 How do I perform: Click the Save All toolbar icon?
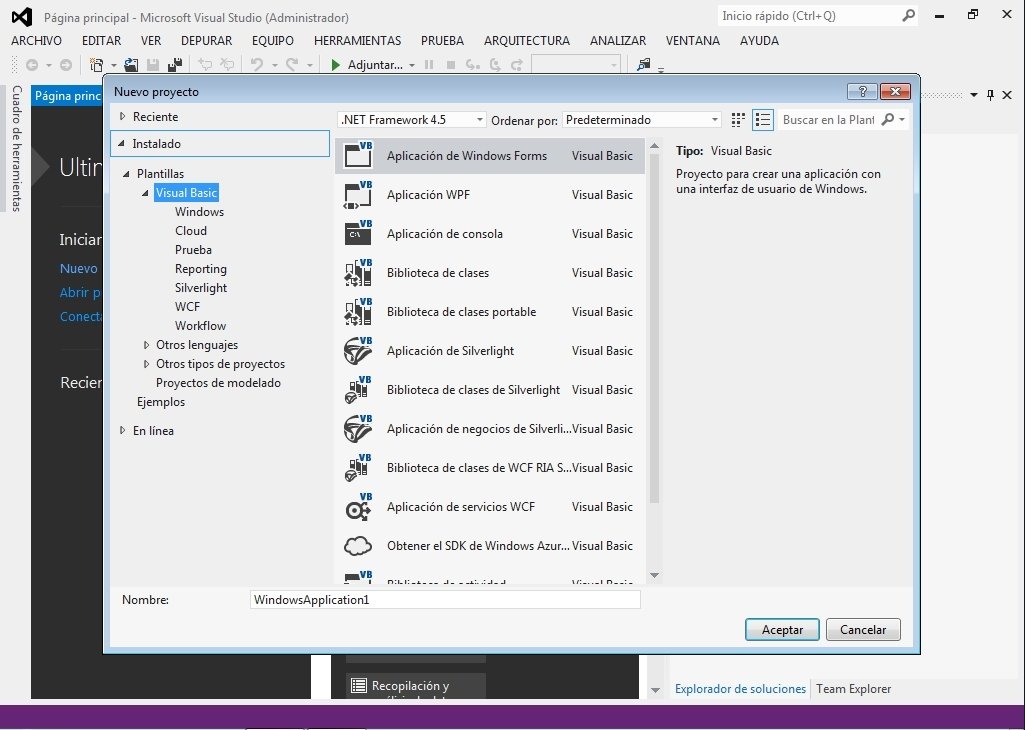click(x=175, y=65)
